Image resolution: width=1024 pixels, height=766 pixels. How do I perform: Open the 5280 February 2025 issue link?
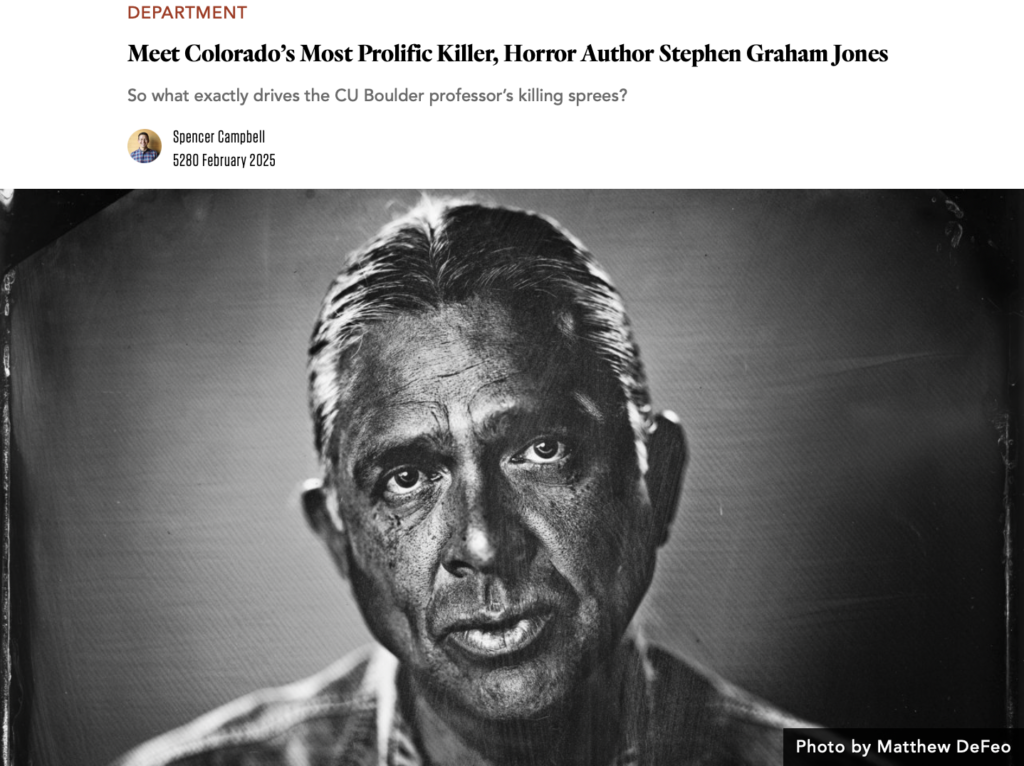(224, 160)
